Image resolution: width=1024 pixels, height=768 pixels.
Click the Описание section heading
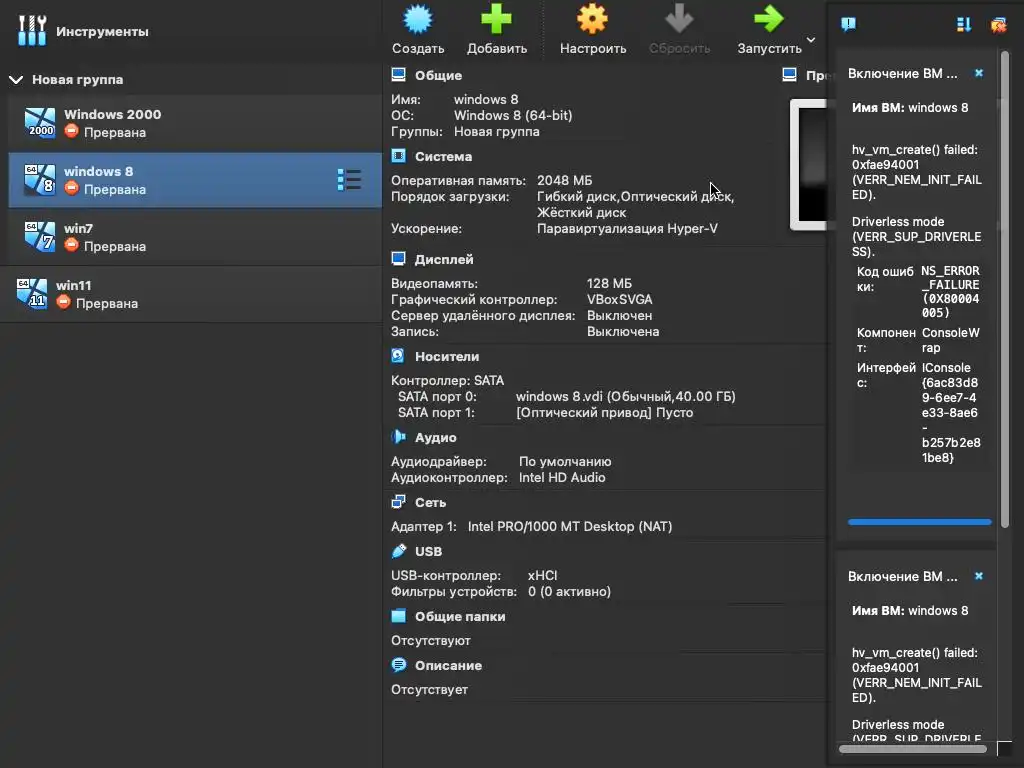tap(448, 665)
